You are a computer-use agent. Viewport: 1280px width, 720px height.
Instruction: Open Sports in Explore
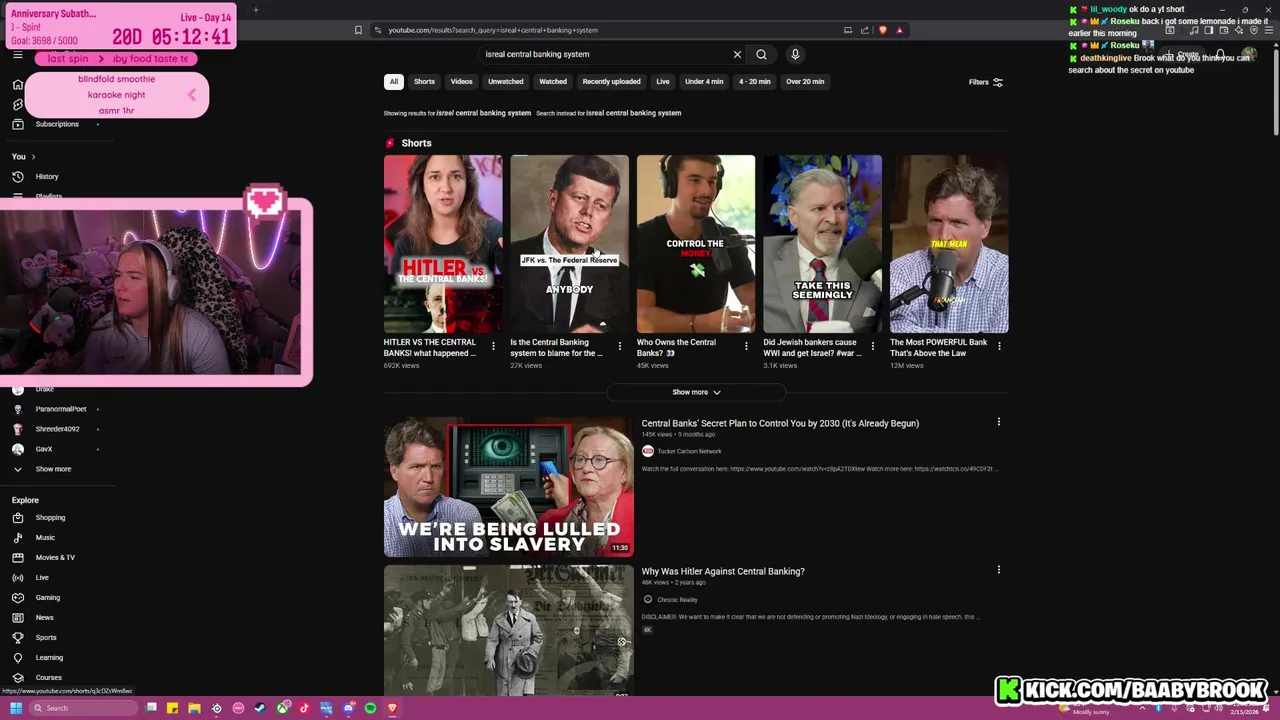[46, 638]
